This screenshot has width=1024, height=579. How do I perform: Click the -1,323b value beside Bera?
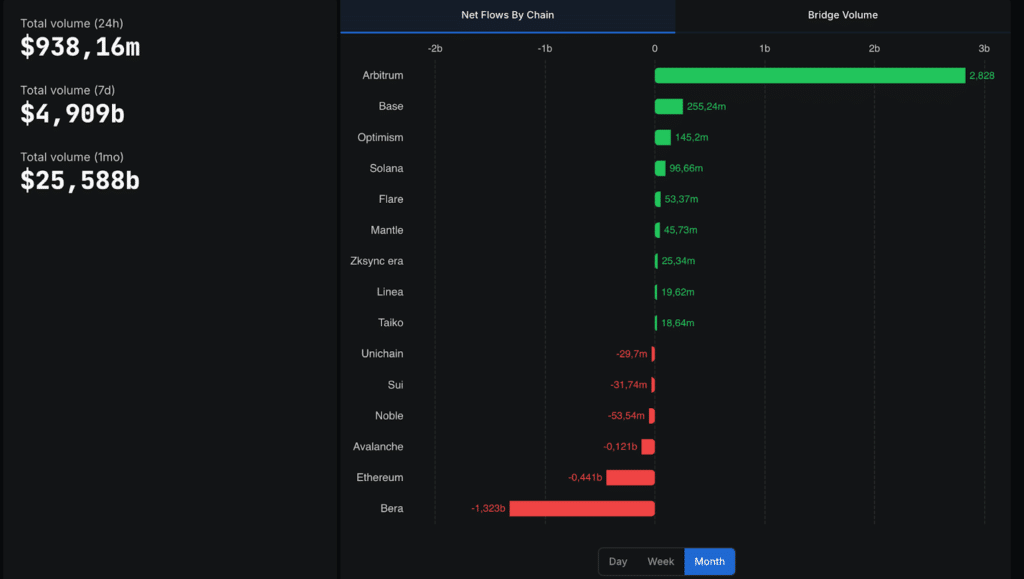coord(488,509)
